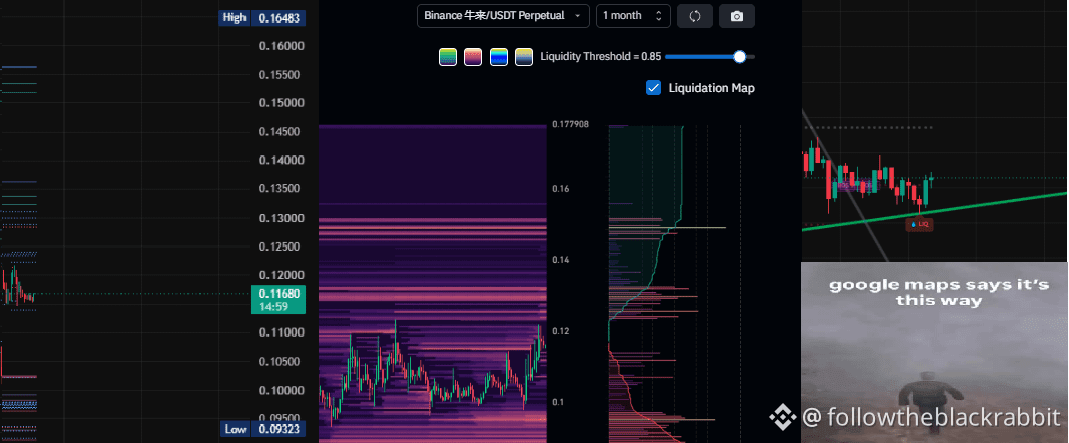The image size is (1069, 443).
Task: Click the 0.177908 top axis value
Action: click(571, 125)
